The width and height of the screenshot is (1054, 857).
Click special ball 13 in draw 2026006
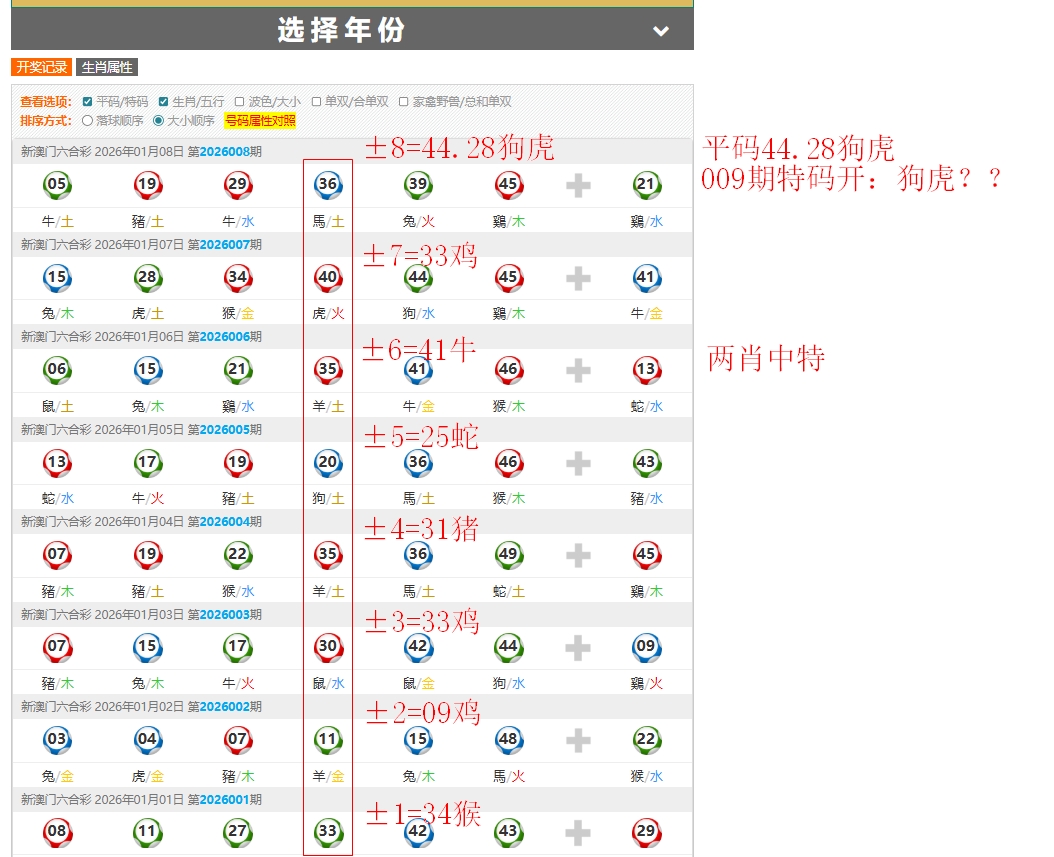pos(646,370)
